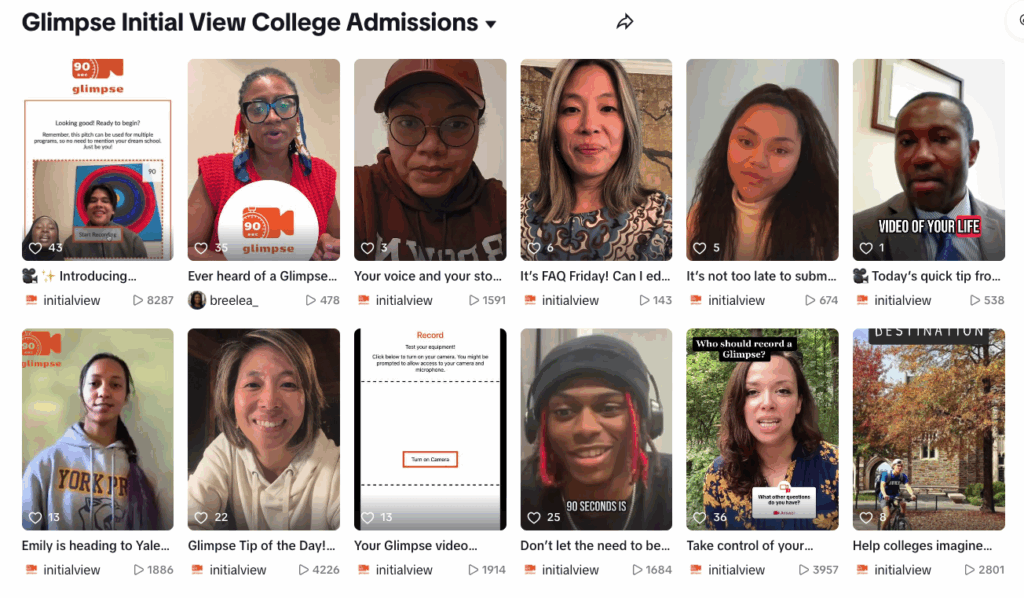This screenshot has width=1024, height=598.
Task: Click the breelea_ username link
Action: click(x=235, y=300)
